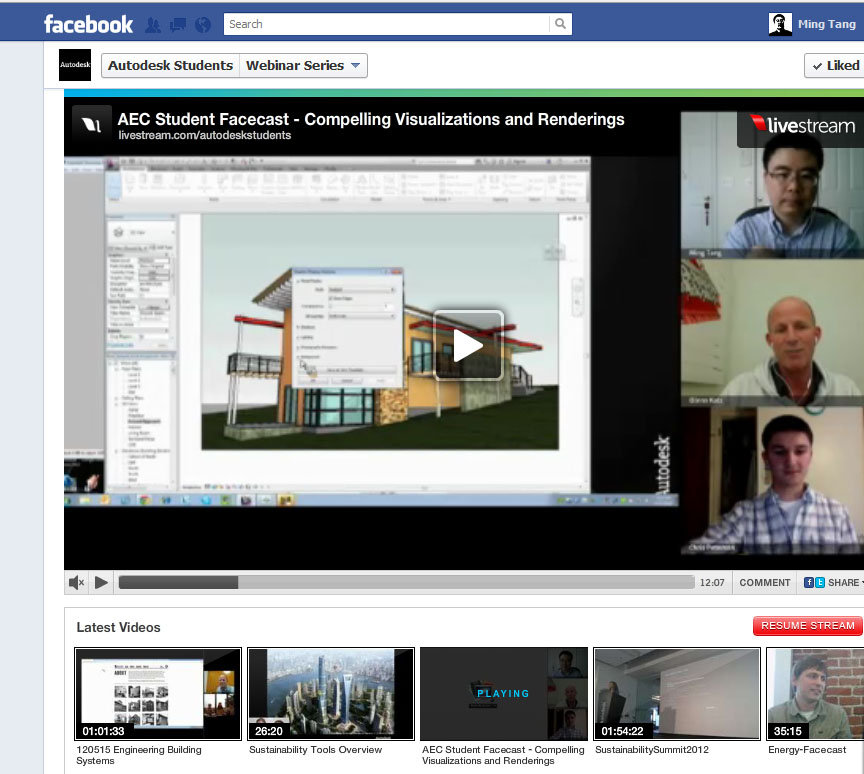Open the Ming Tang profile link
Screen dimensions: 864x774
coord(827,24)
